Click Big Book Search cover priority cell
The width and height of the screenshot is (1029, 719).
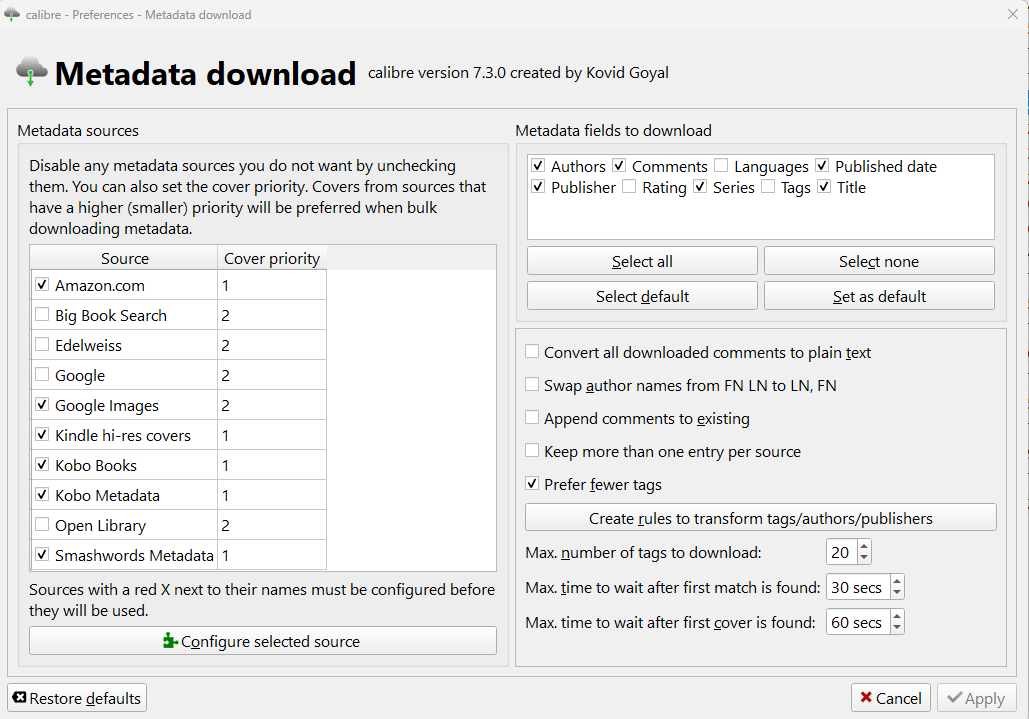click(272, 315)
